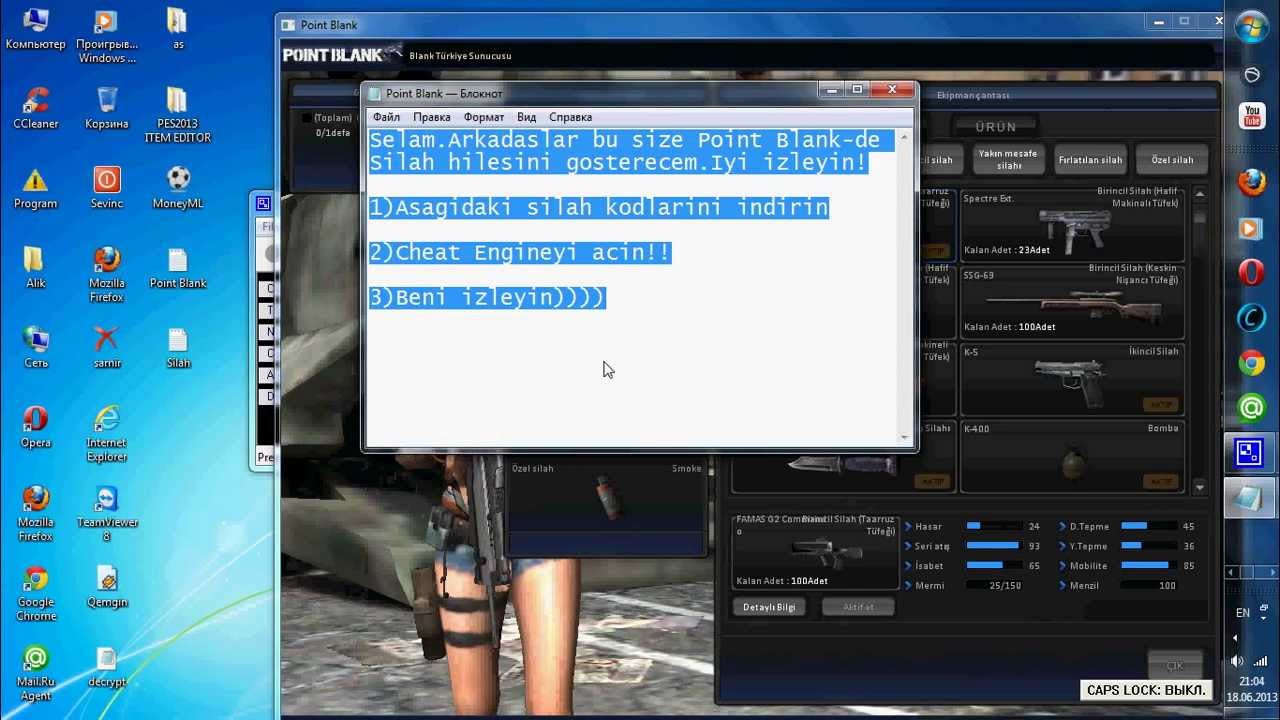Click Notepad scrollbar down arrow
This screenshot has height=720, width=1280.
(906, 437)
